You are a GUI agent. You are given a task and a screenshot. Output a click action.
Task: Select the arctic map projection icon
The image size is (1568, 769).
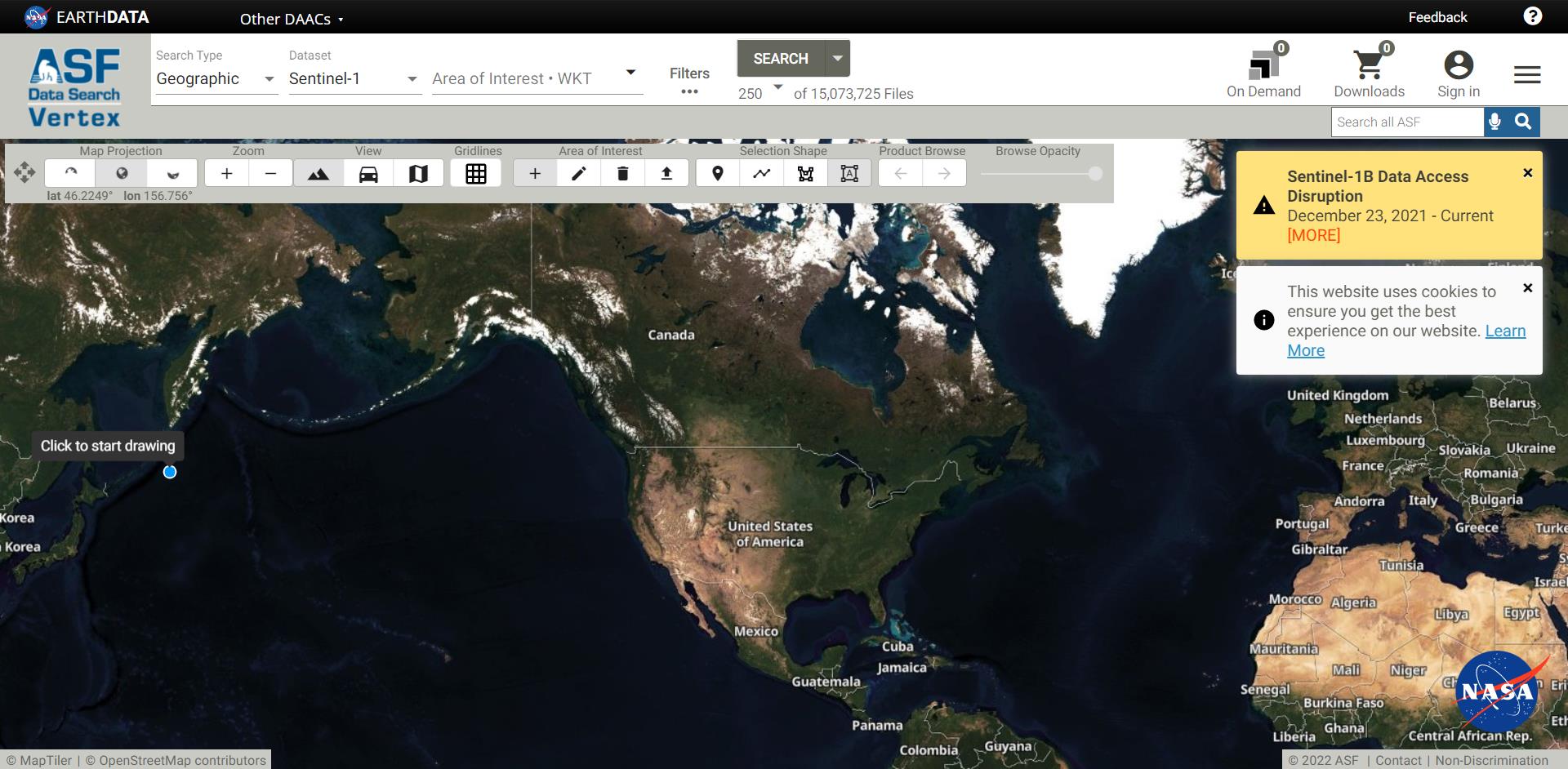click(x=71, y=173)
